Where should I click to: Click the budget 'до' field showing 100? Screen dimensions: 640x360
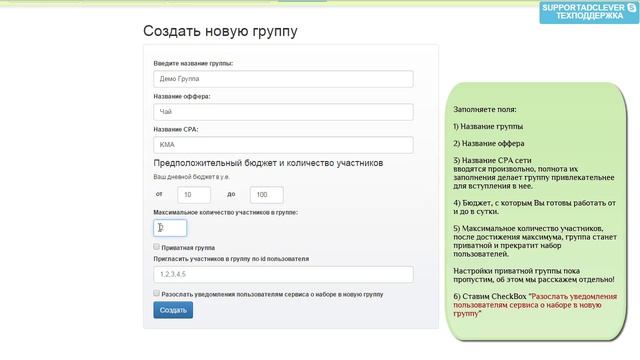point(267,195)
